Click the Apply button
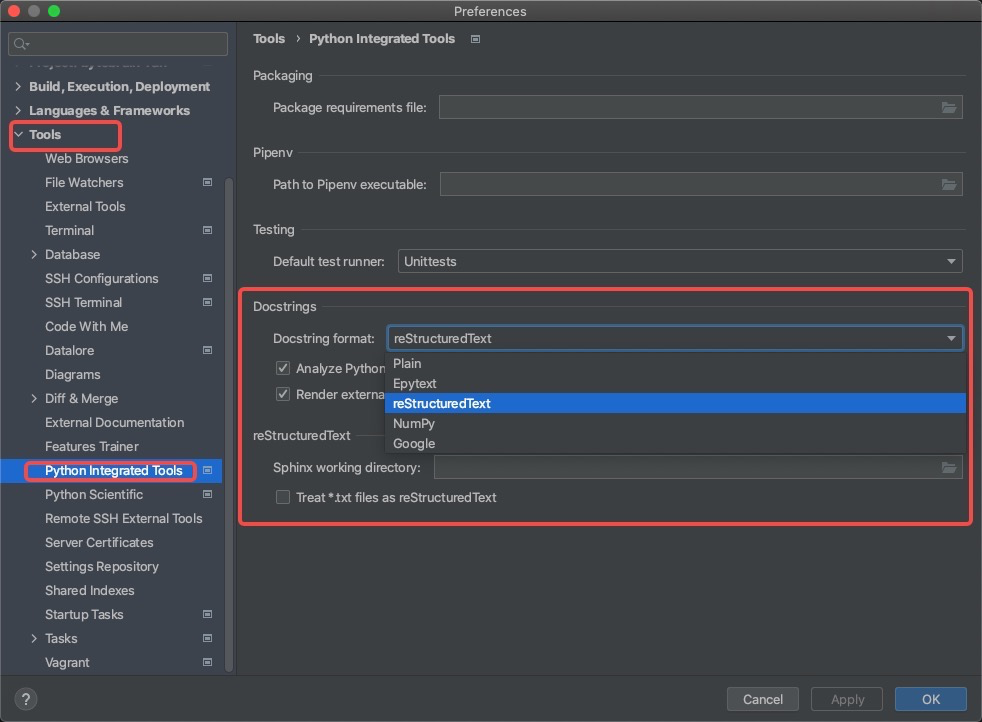This screenshot has height=722, width=982. pyautogui.click(x=847, y=699)
